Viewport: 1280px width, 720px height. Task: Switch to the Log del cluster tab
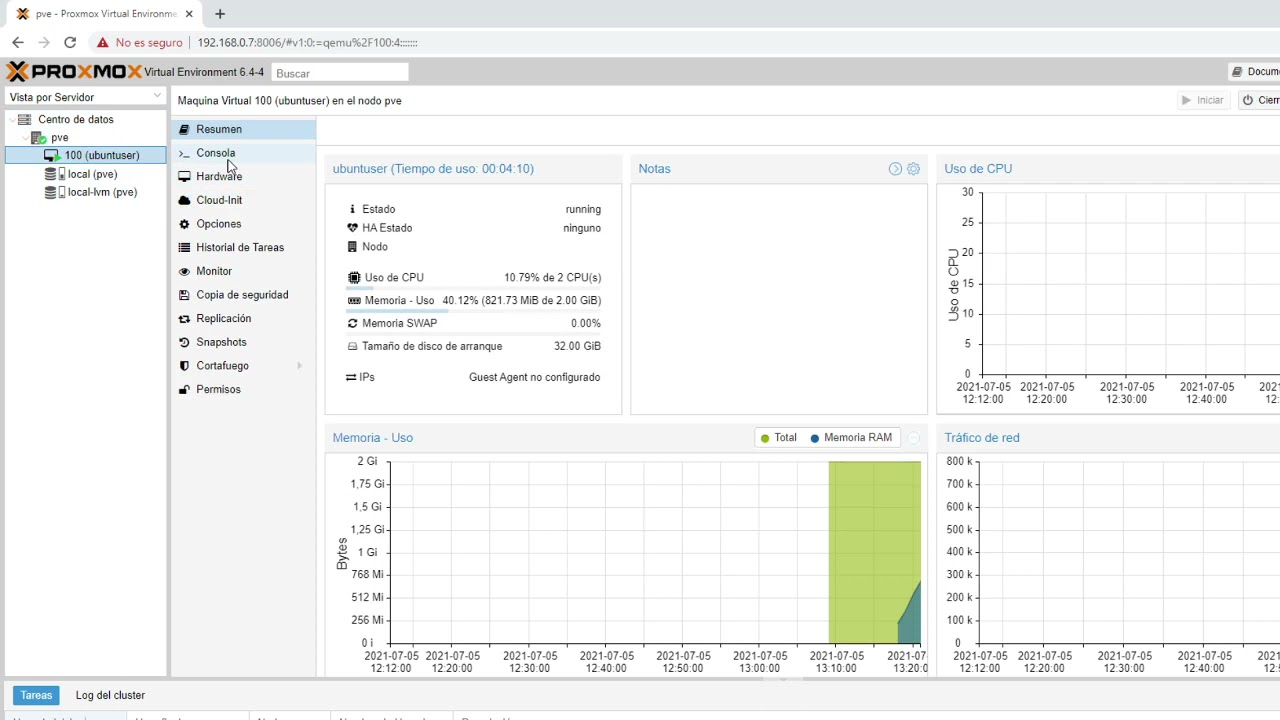click(110, 695)
